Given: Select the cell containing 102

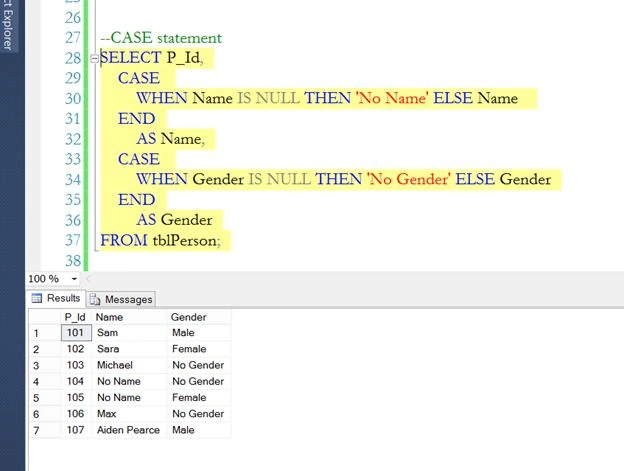Looking at the screenshot, I should pyautogui.click(x=76, y=349).
